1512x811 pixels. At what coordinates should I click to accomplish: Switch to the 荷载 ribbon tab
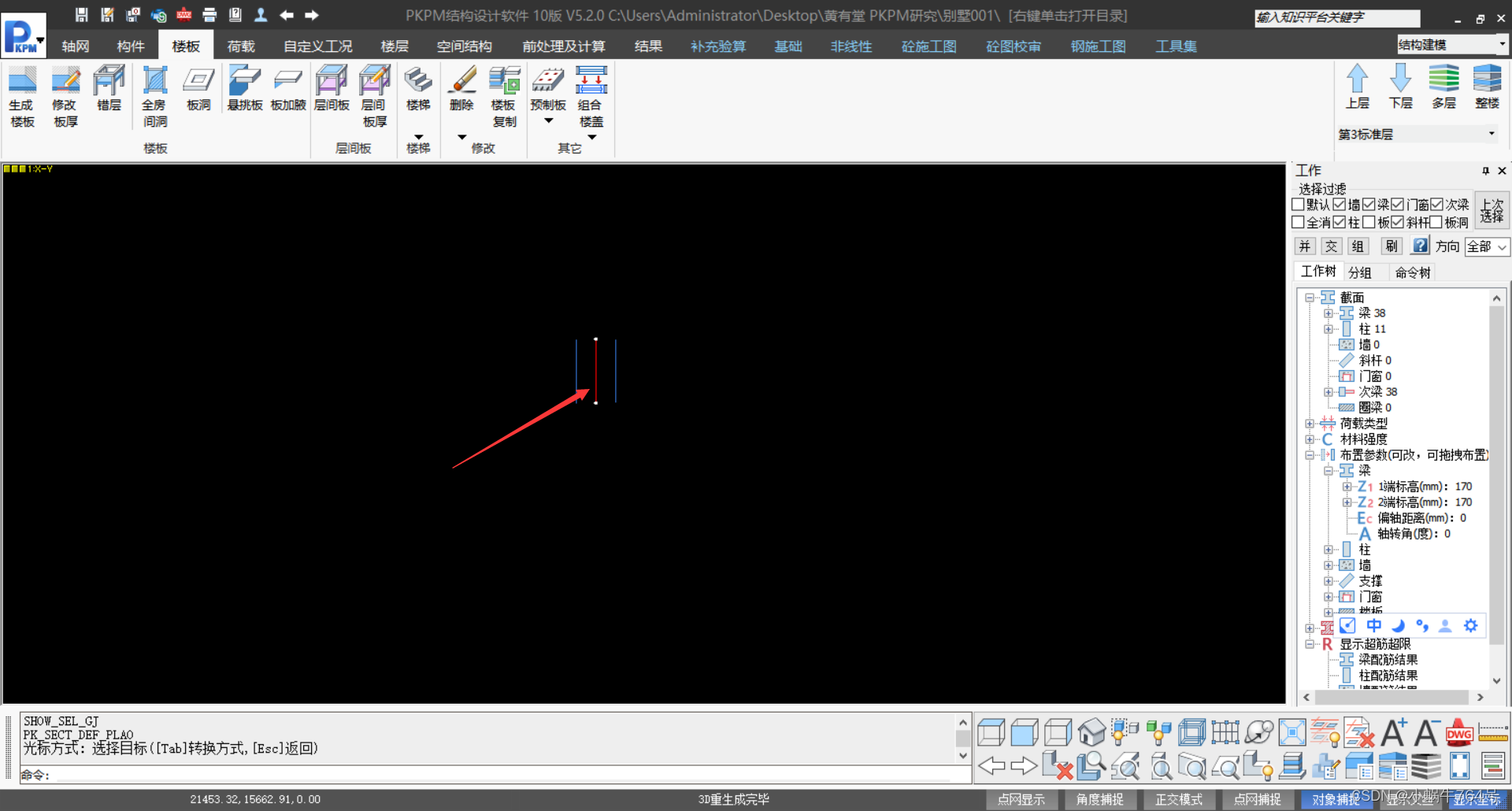pos(241,46)
